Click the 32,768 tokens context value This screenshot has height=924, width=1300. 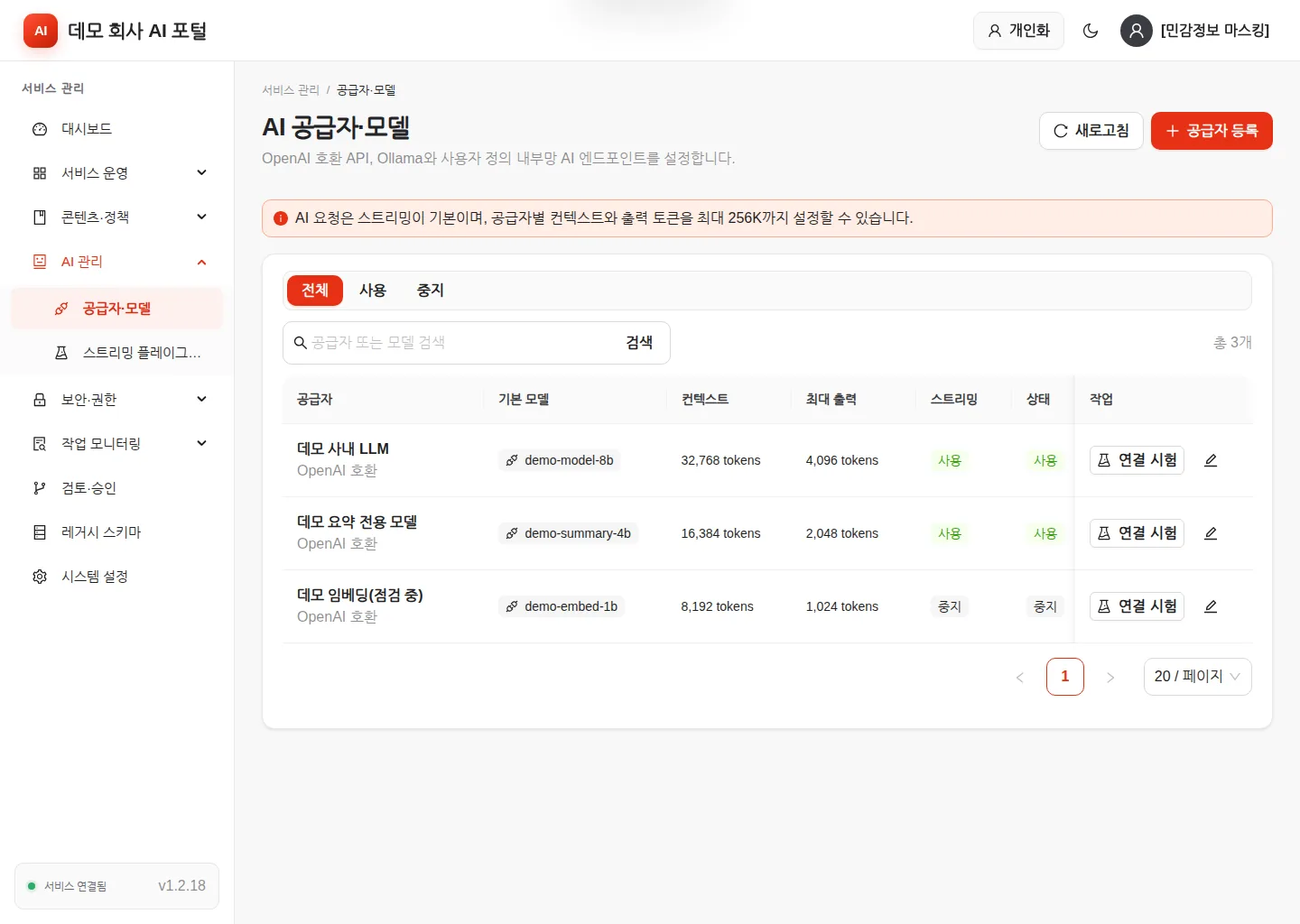[720, 460]
